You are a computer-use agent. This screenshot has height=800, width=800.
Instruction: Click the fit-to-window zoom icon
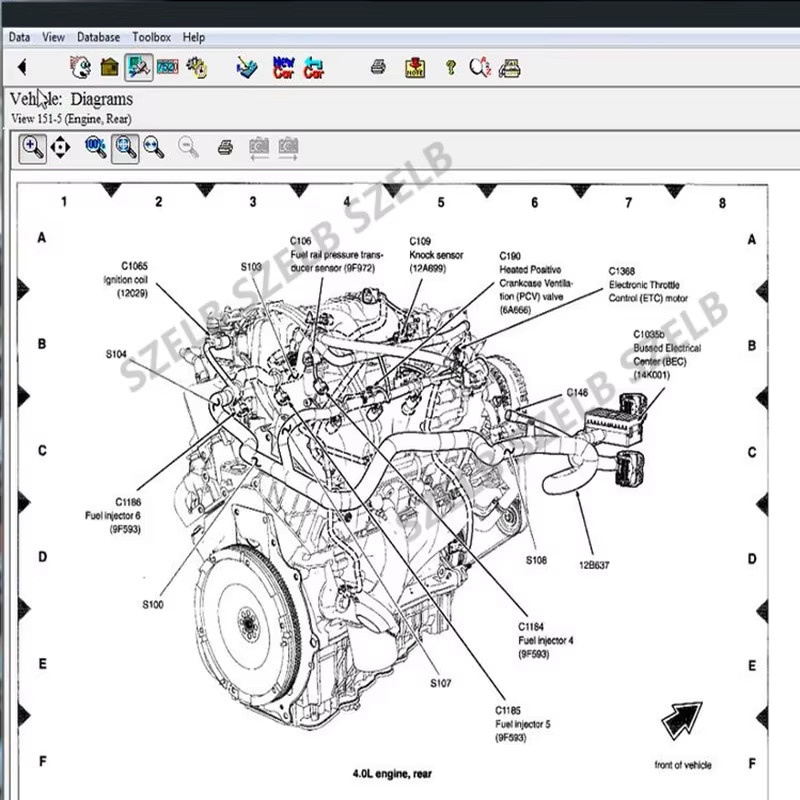click(x=126, y=148)
